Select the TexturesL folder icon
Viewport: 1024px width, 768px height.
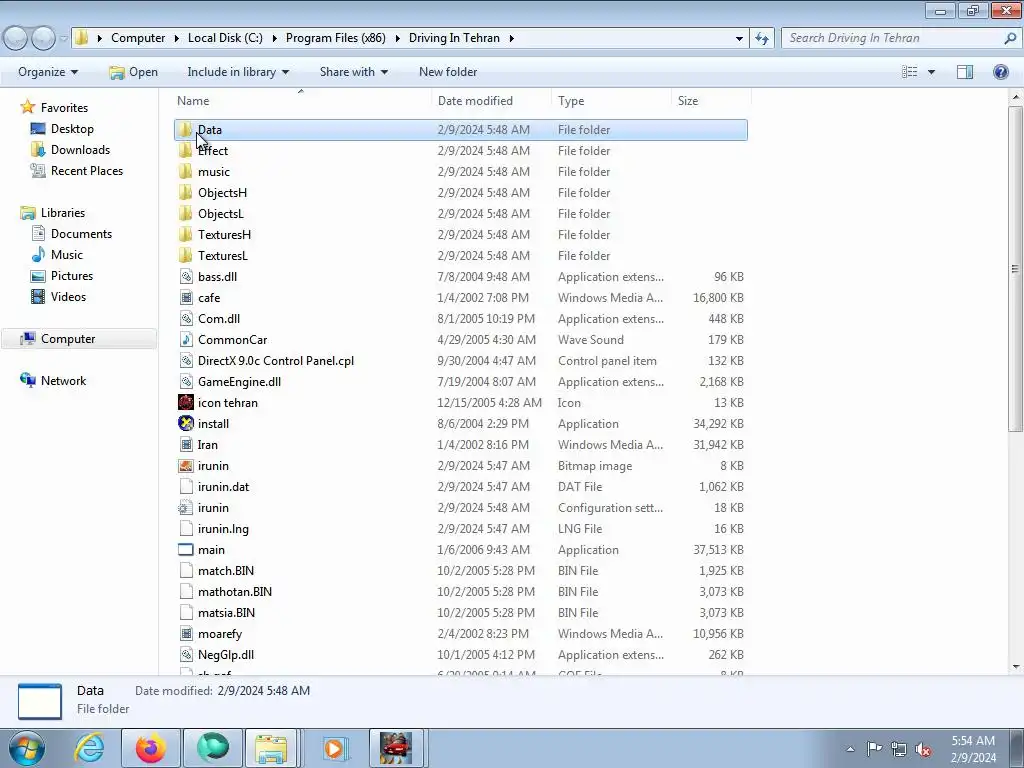pyautogui.click(x=185, y=255)
